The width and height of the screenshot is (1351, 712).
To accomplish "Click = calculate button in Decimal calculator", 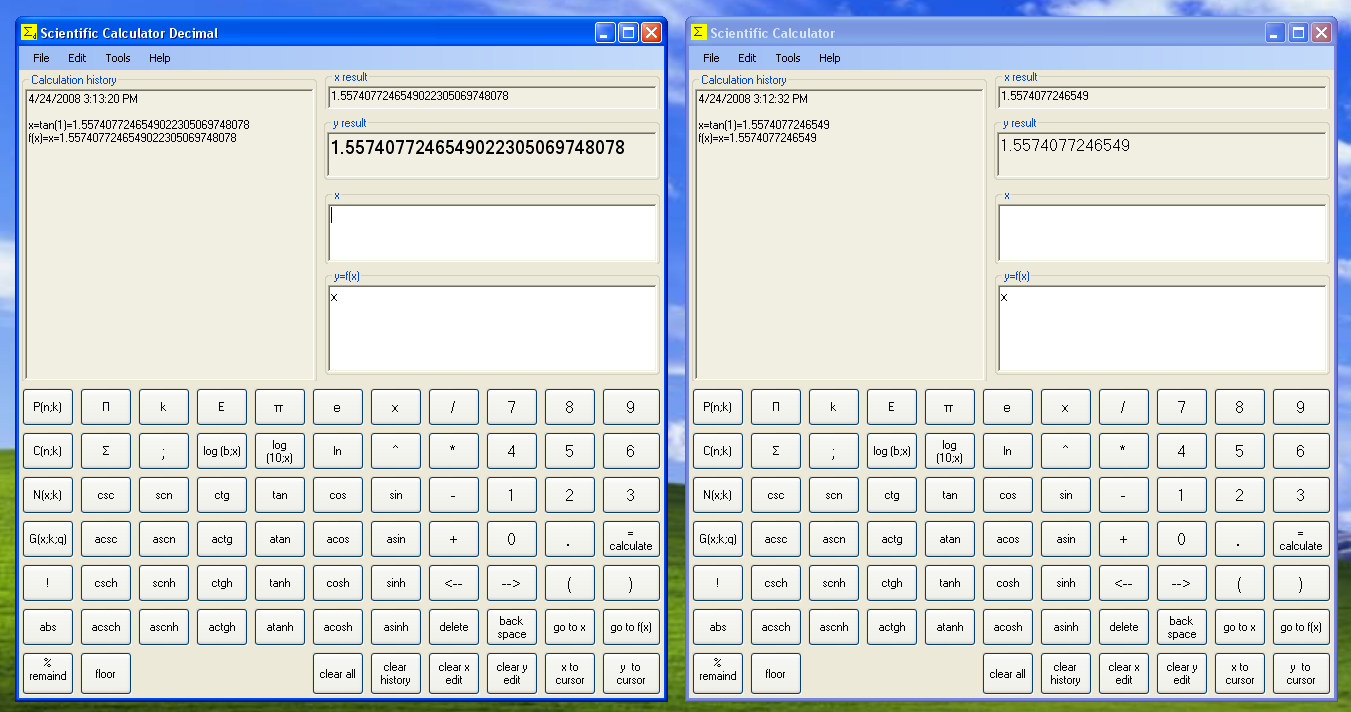I will point(631,539).
